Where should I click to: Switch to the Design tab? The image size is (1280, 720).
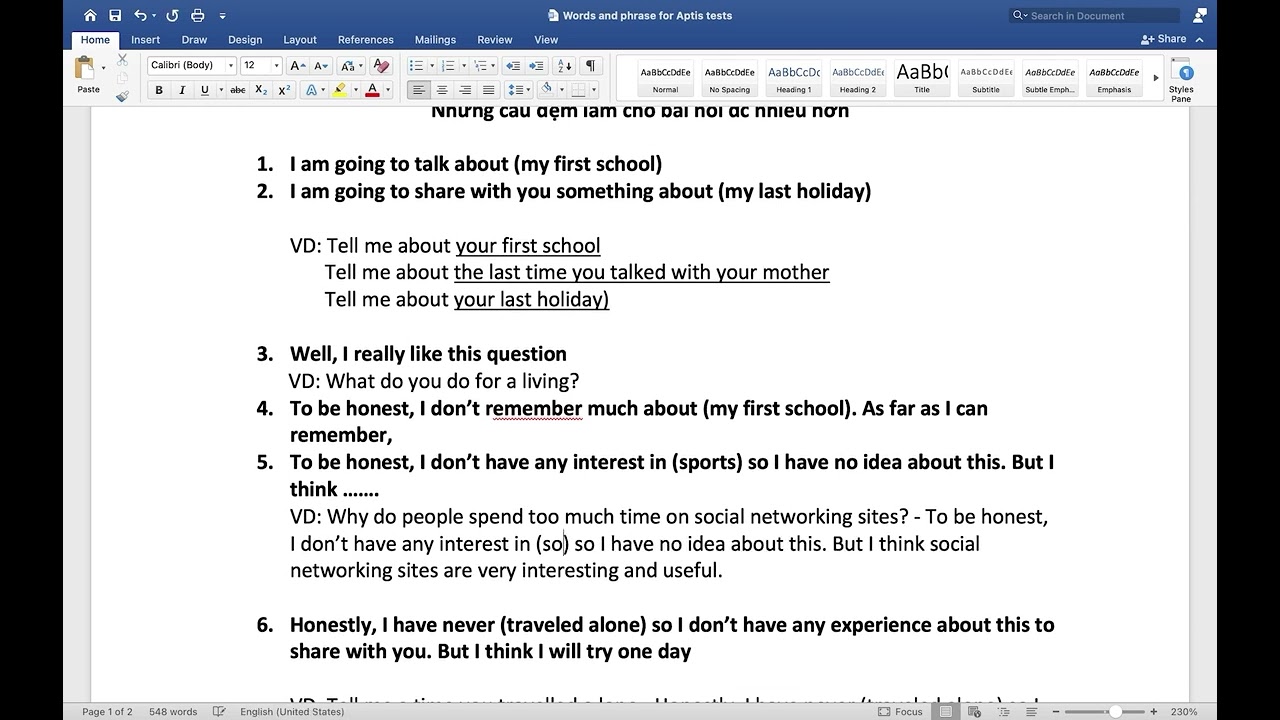point(245,40)
